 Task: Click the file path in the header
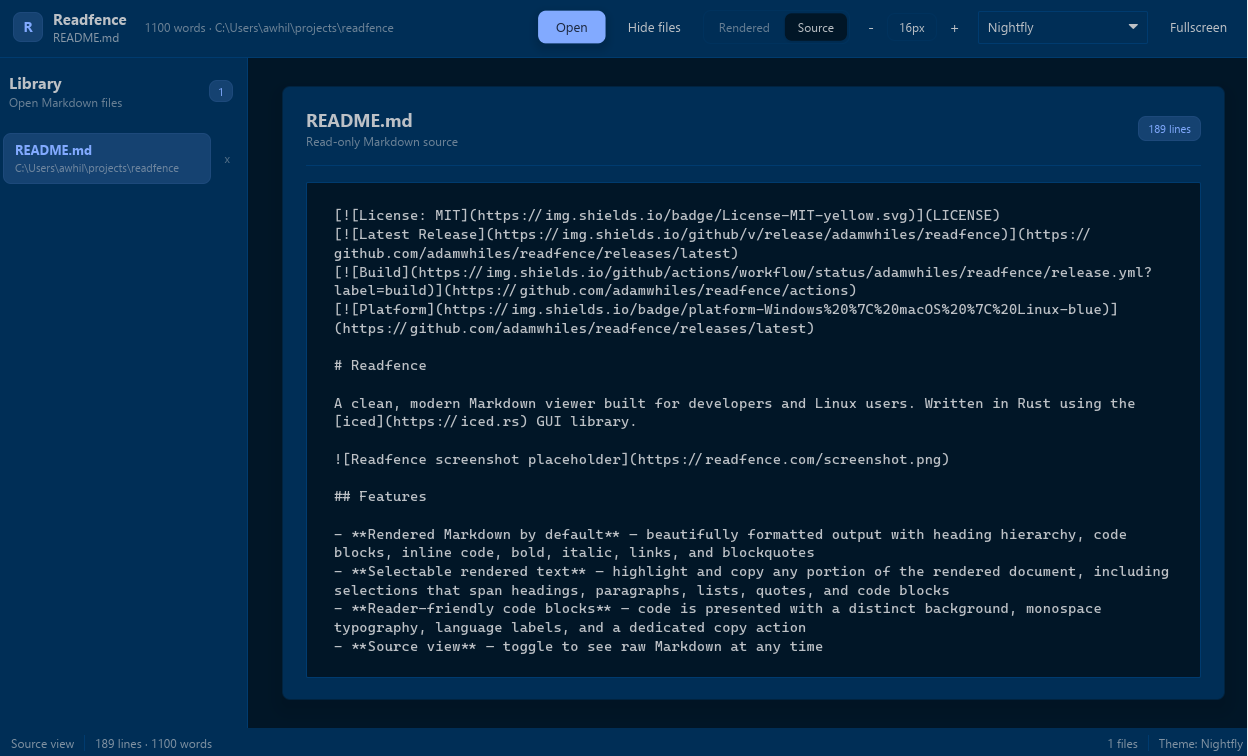click(304, 28)
